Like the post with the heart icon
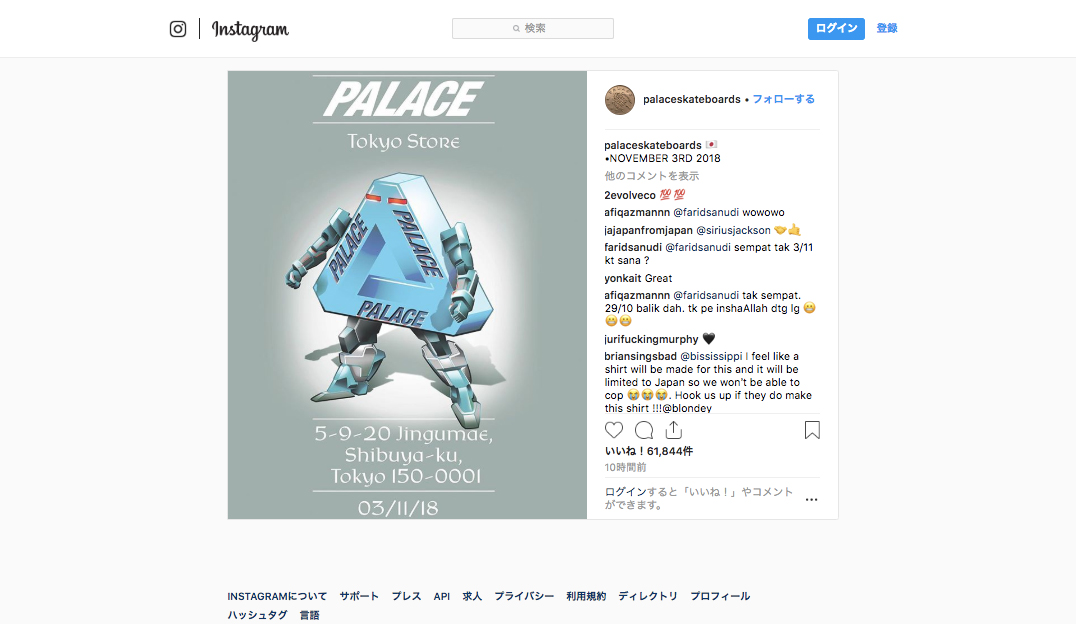1076x624 pixels. [x=613, y=430]
